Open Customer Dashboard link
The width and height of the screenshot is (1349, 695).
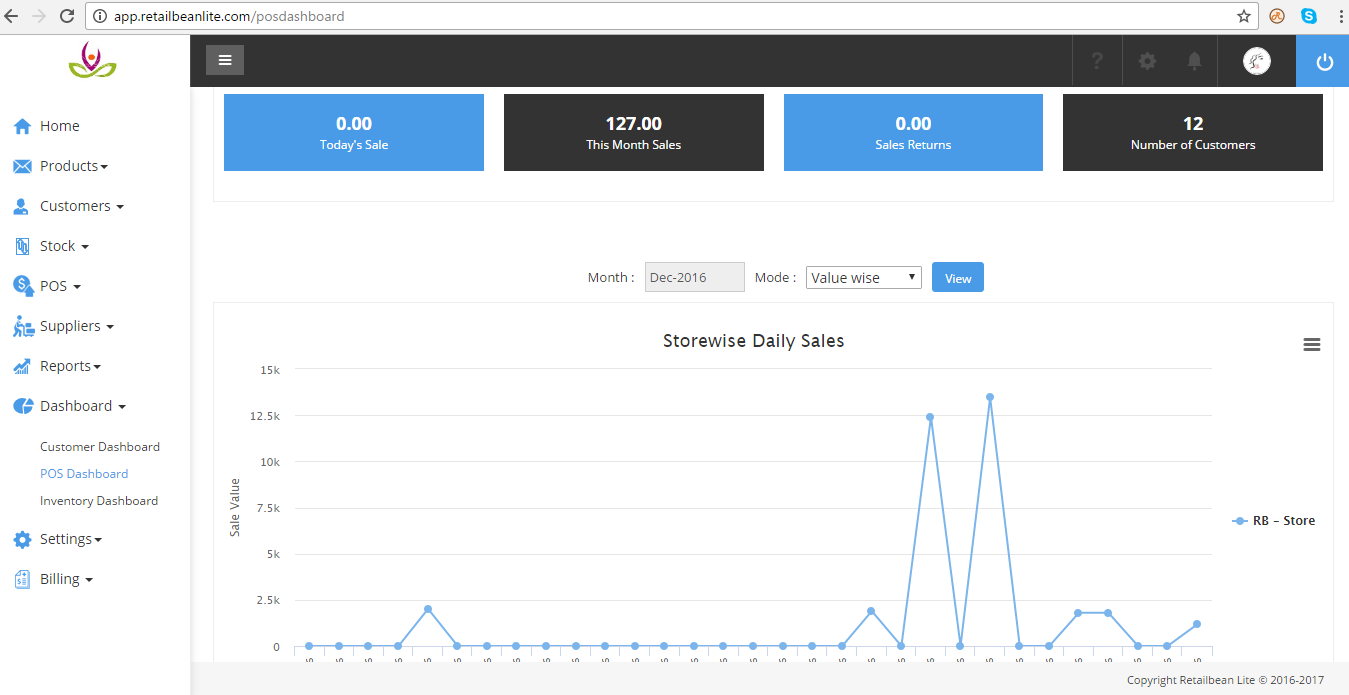pyautogui.click(x=100, y=447)
